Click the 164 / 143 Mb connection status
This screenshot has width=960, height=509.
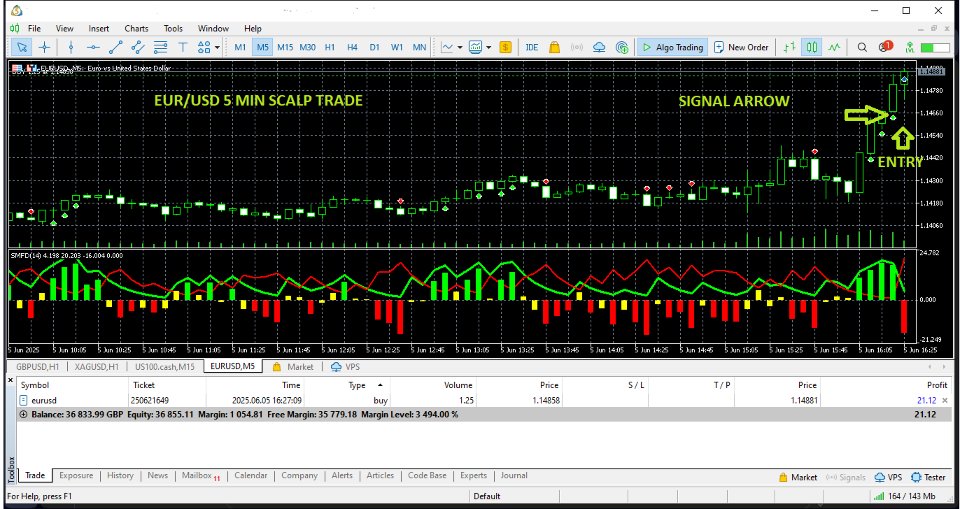[x=905, y=496]
